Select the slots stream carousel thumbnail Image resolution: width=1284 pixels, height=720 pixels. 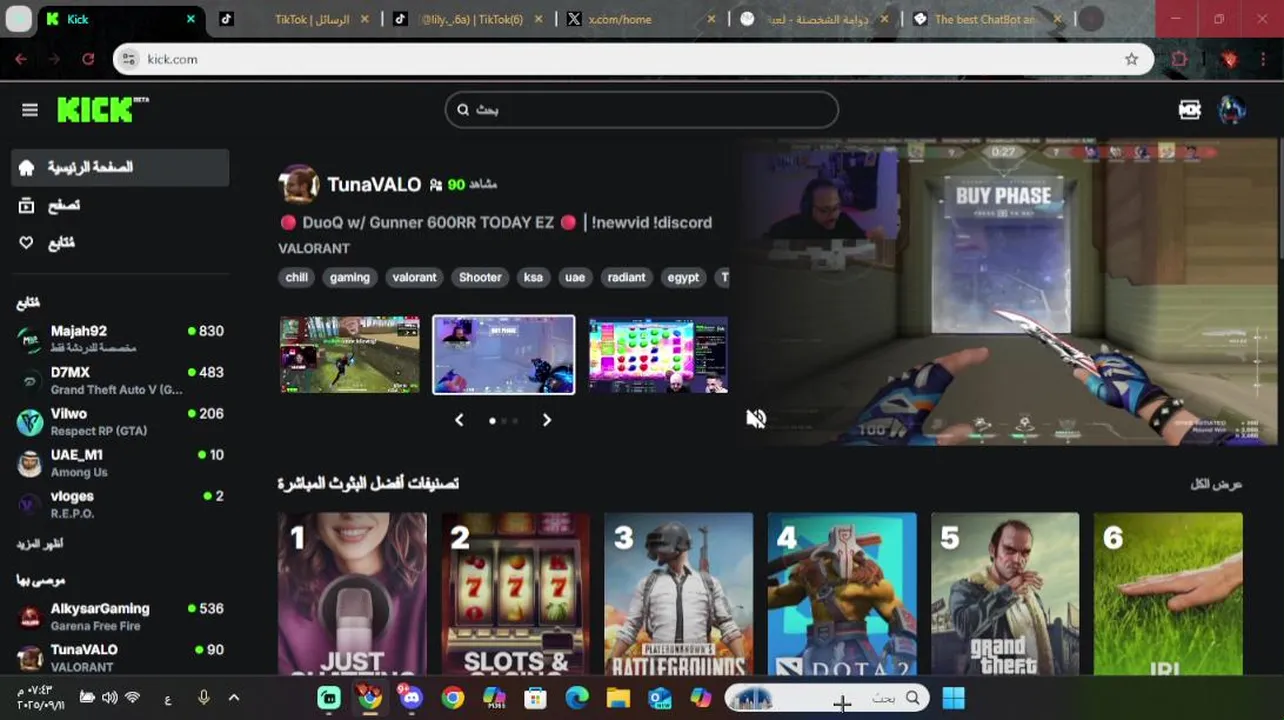[x=658, y=354]
